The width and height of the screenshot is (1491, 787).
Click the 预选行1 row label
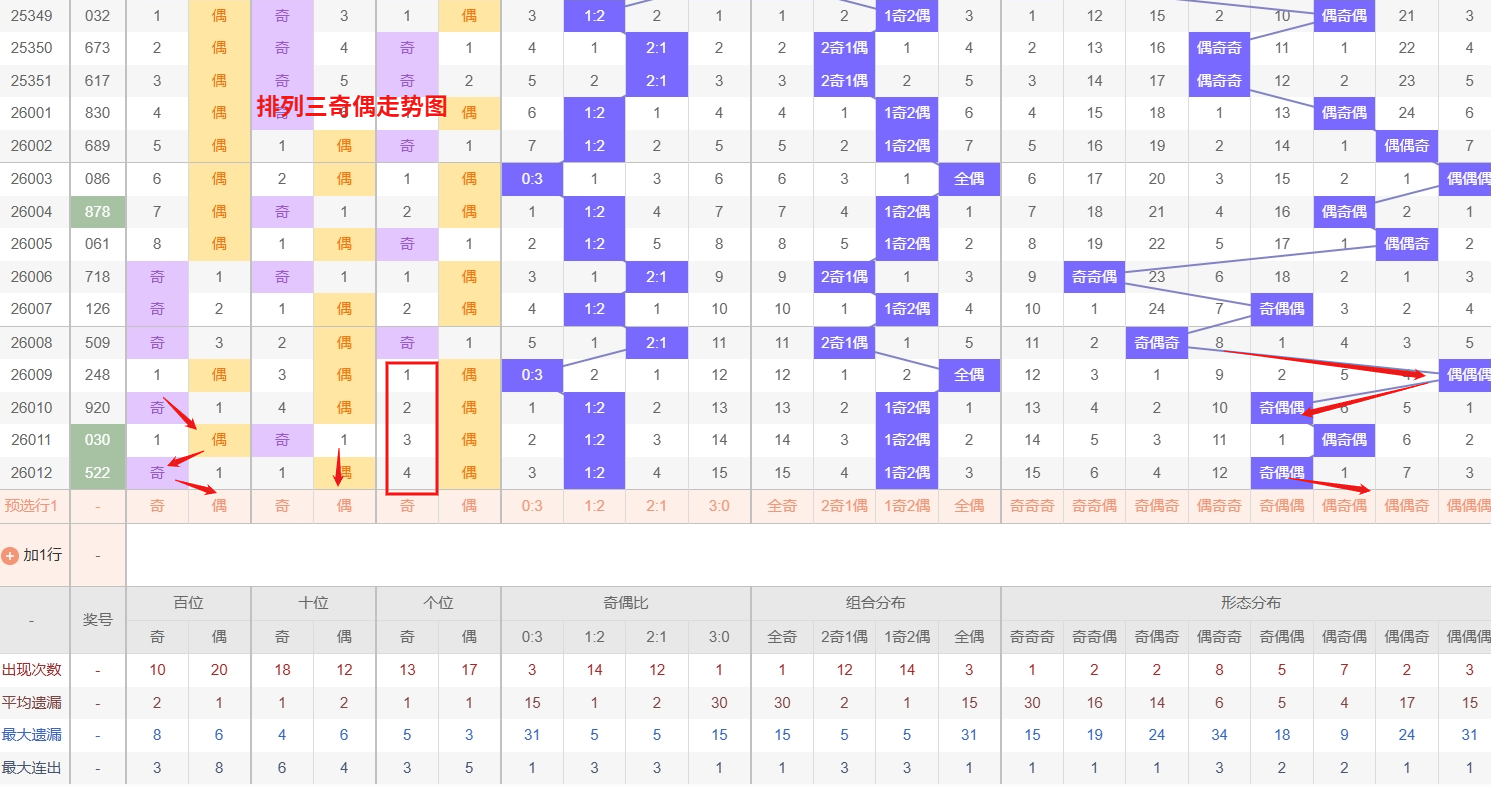pyautogui.click(x=31, y=506)
